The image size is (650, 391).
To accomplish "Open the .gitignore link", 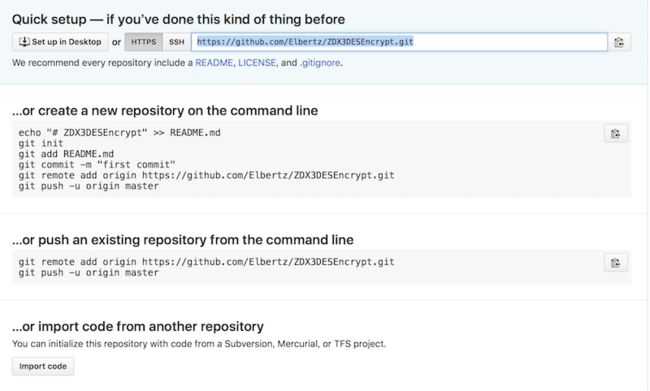I will tap(320, 63).
